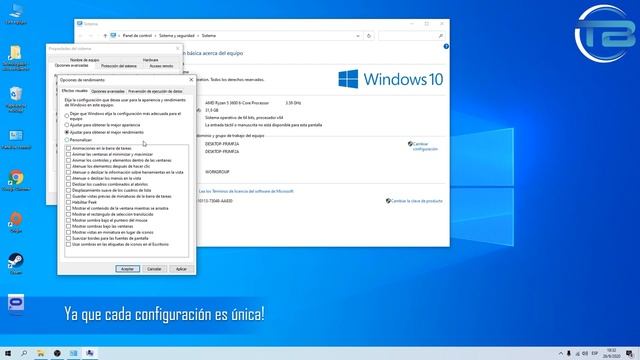Click the blue help icon in the Sistema window
Screen dimensions: 640x360
point(446,47)
